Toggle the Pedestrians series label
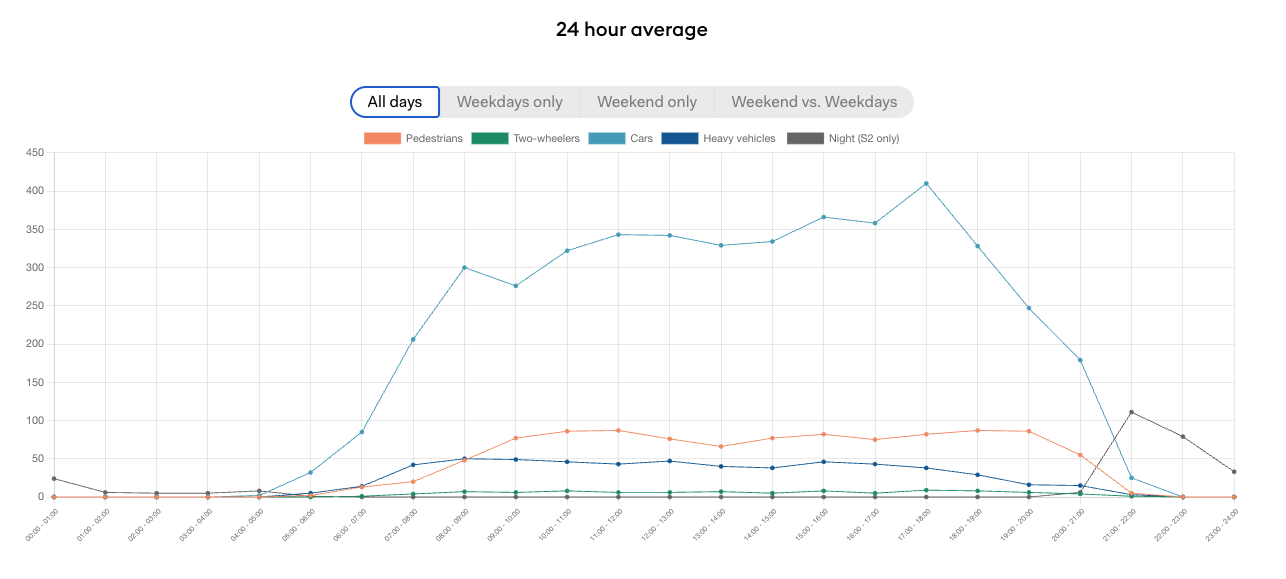The height and width of the screenshot is (579, 1286). click(x=434, y=139)
